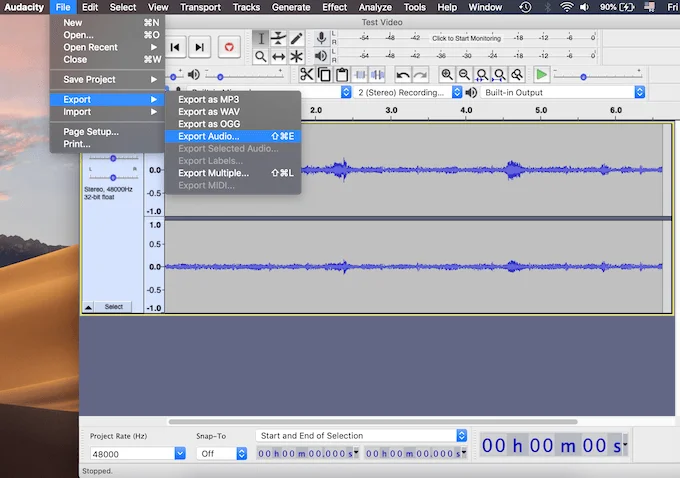Open the Snap-To dropdown

[x=221, y=454]
